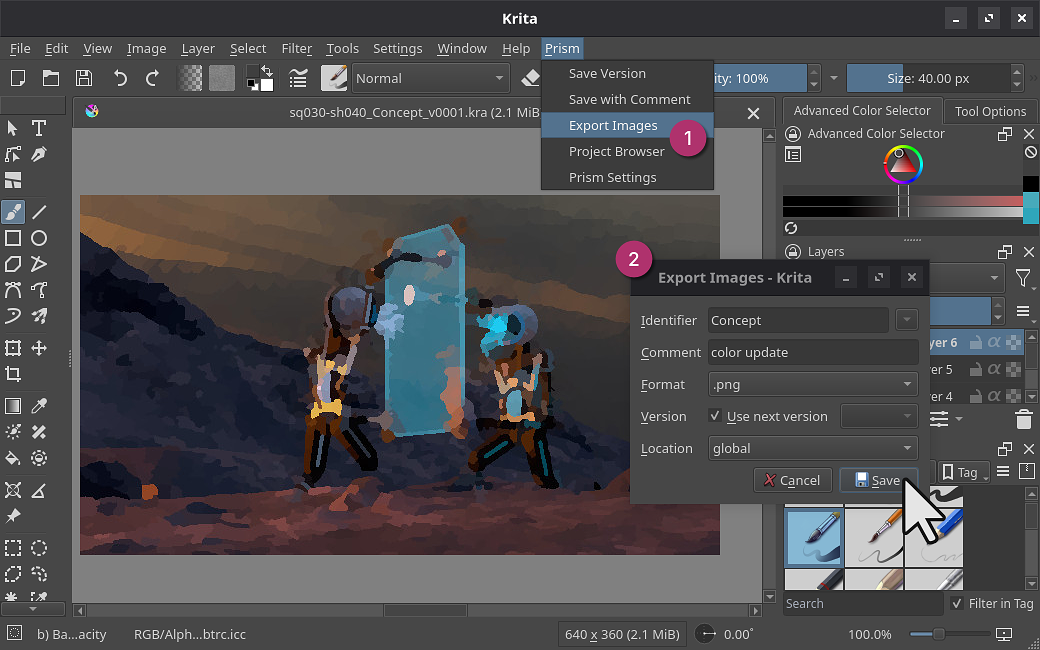Select the Rectangle tool
Image resolution: width=1040 pixels, height=650 pixels.
point(13,238)
